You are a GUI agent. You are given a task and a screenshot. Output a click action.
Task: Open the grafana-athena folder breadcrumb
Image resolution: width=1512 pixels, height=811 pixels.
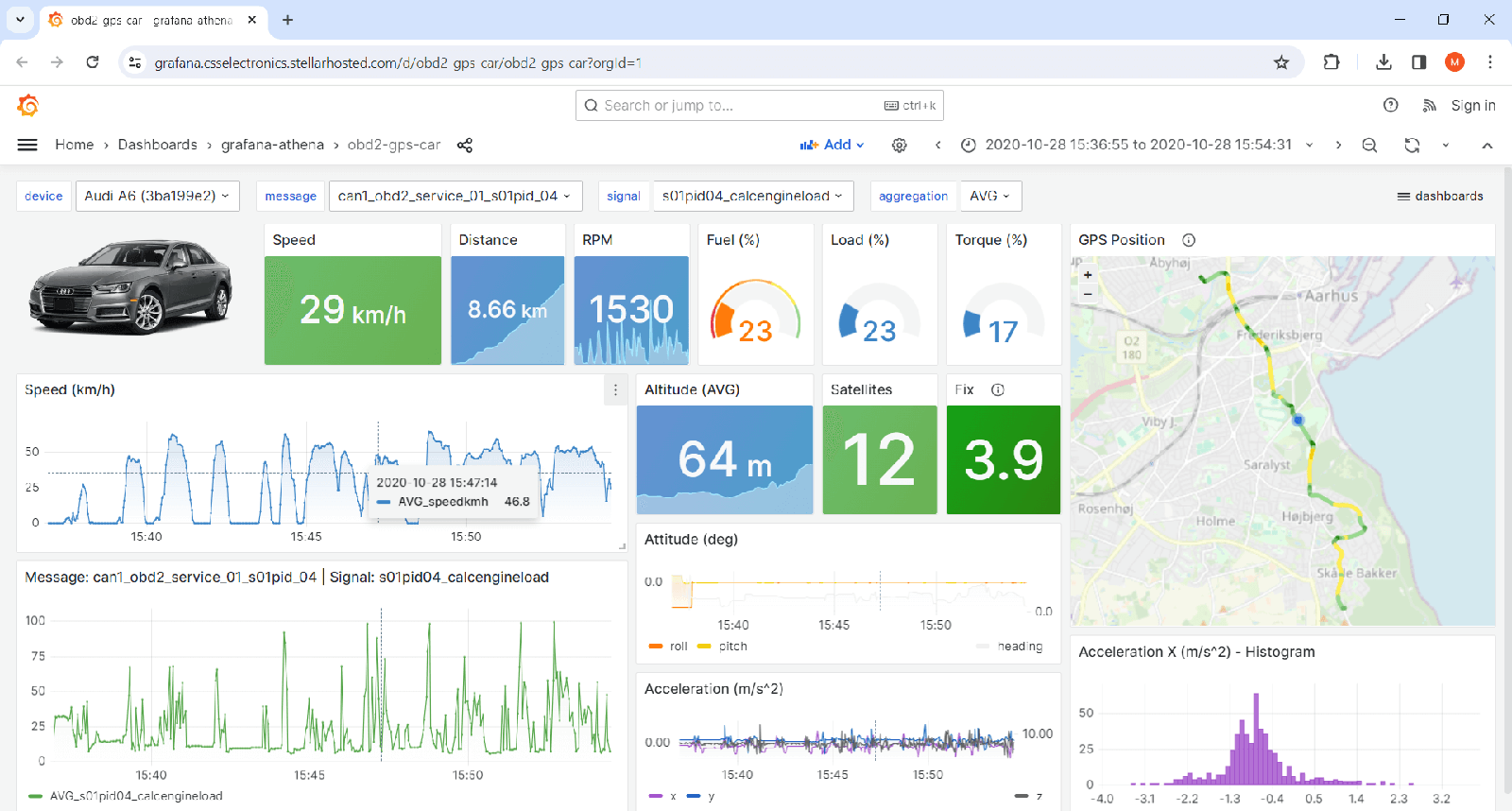click(x=272, y=145)
